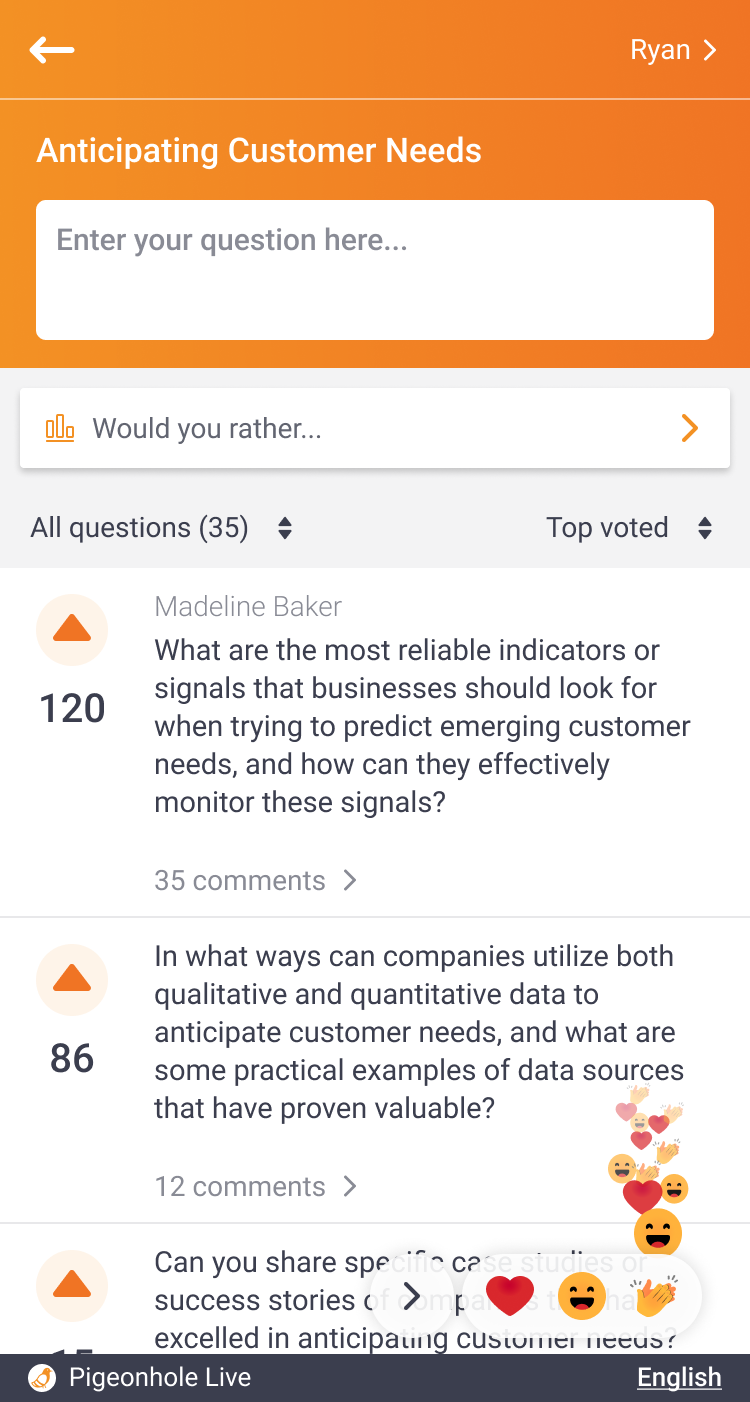The width and height of the screenshot is (750, 1402).
Task: Upvote the case studies question
Action: coord(72,1284)
